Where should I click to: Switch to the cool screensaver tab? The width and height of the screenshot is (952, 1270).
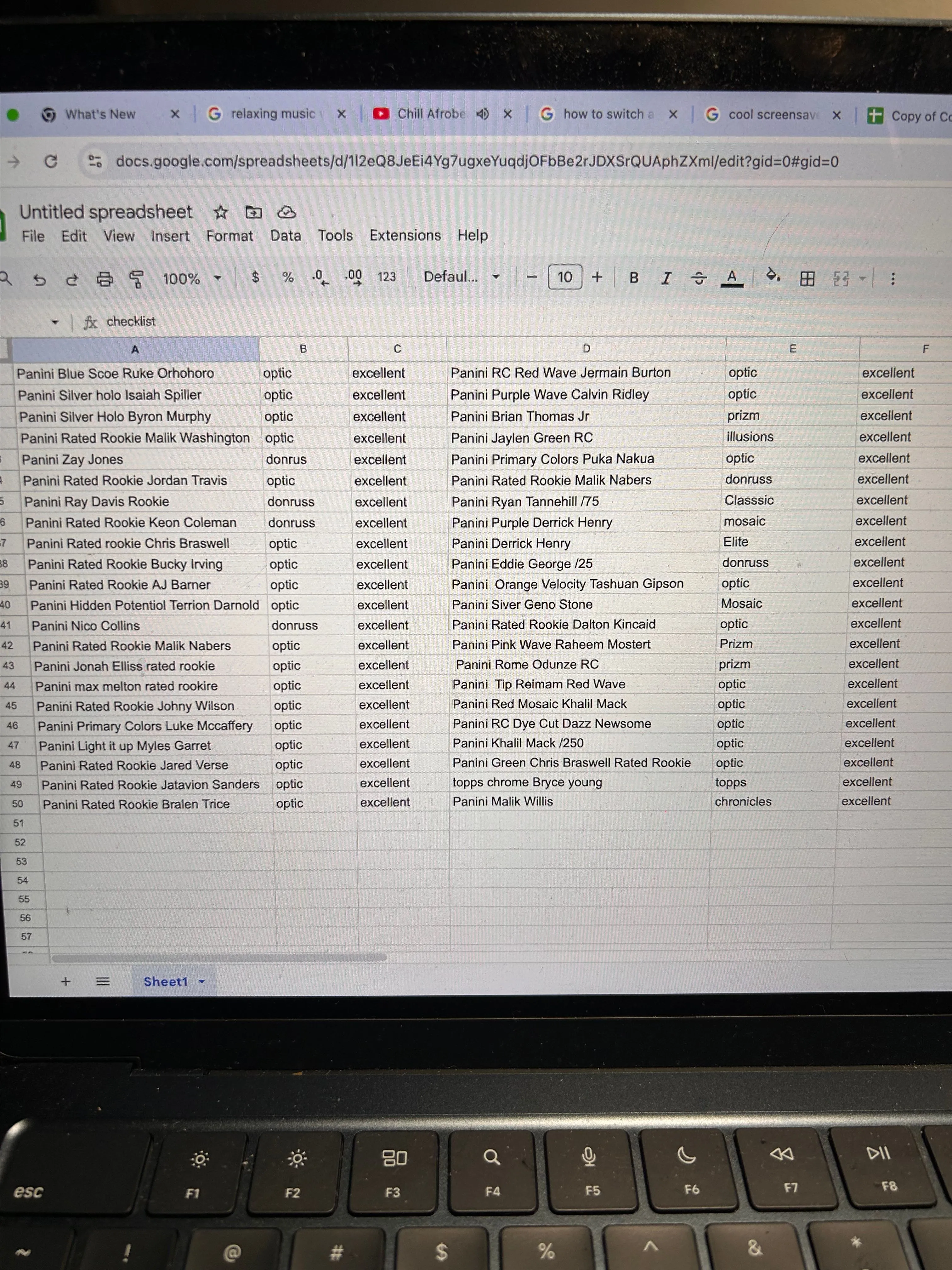[x=762, y=115]
